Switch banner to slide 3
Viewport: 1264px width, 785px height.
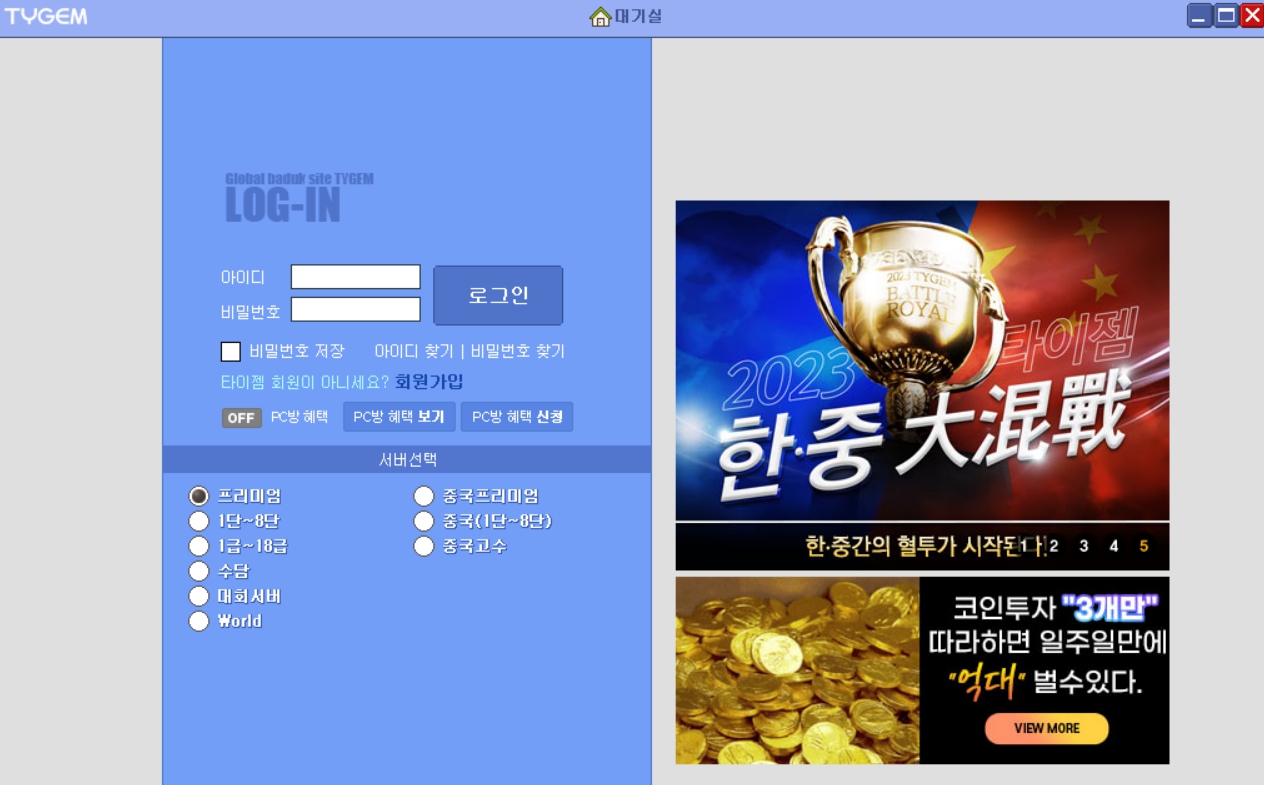[x=1084, y=546]
